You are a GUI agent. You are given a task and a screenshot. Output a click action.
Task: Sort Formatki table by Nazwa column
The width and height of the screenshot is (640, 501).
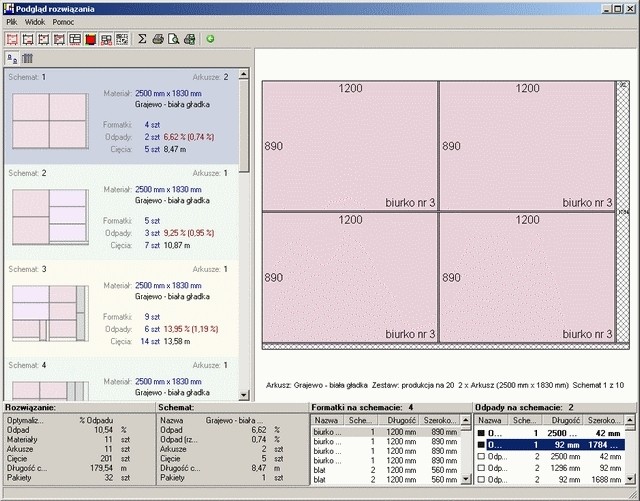click(327, 420)
